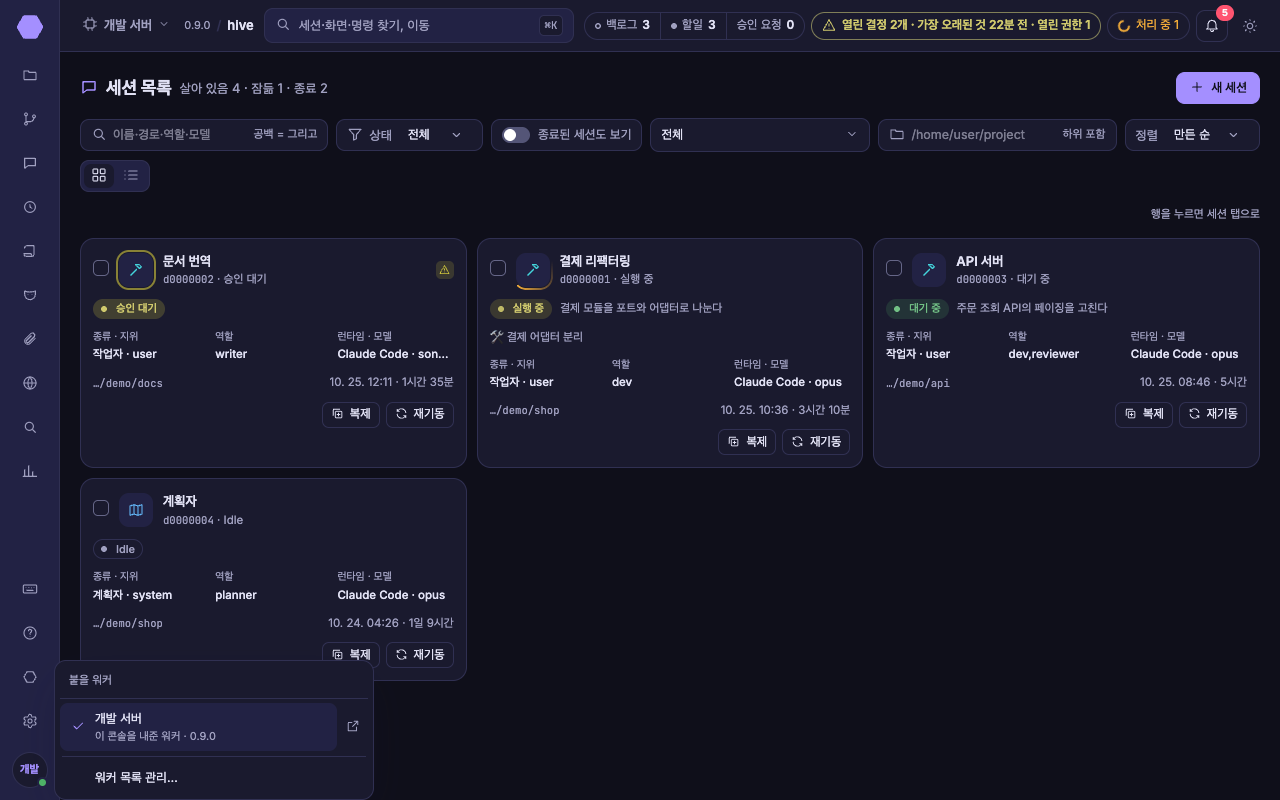The height and width of the screenshot is (800, 1280).
Task: Click the 개발 avatar at sidebar bottom
Action: click(x=30, y=769)
